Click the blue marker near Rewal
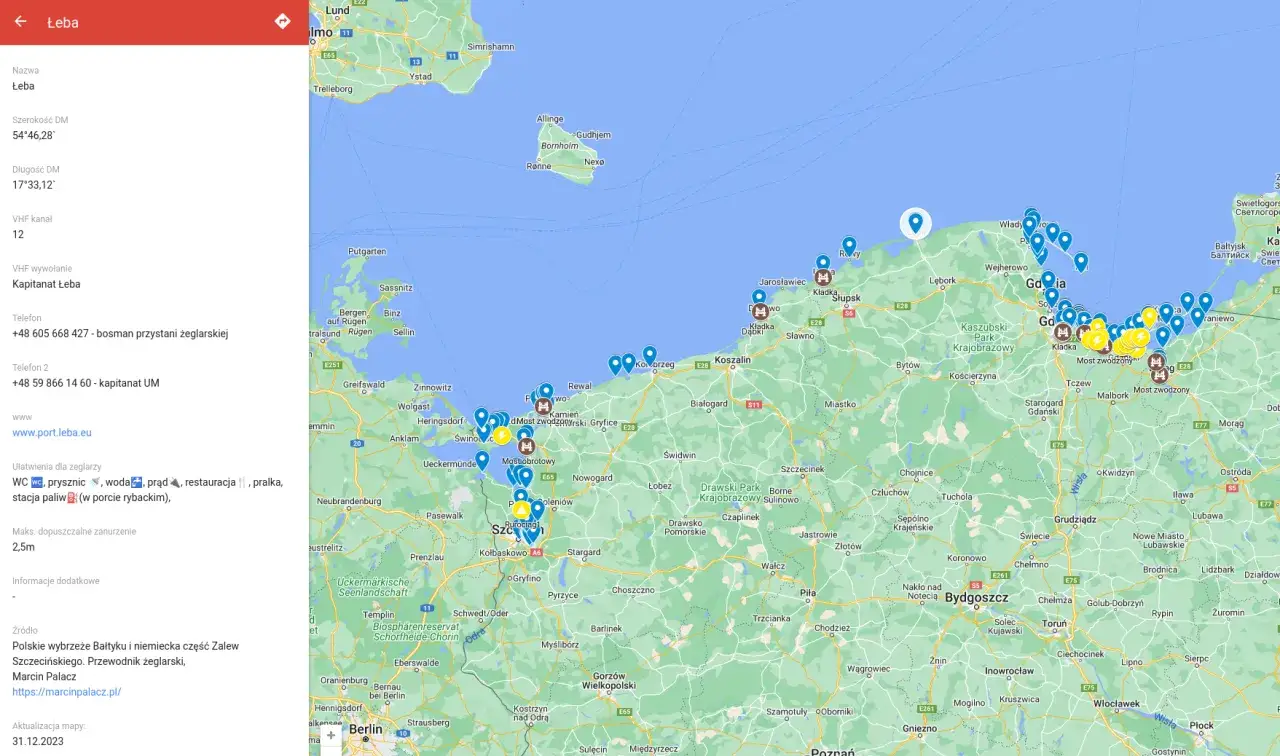 pyautogui.click(x=545, y=390)
